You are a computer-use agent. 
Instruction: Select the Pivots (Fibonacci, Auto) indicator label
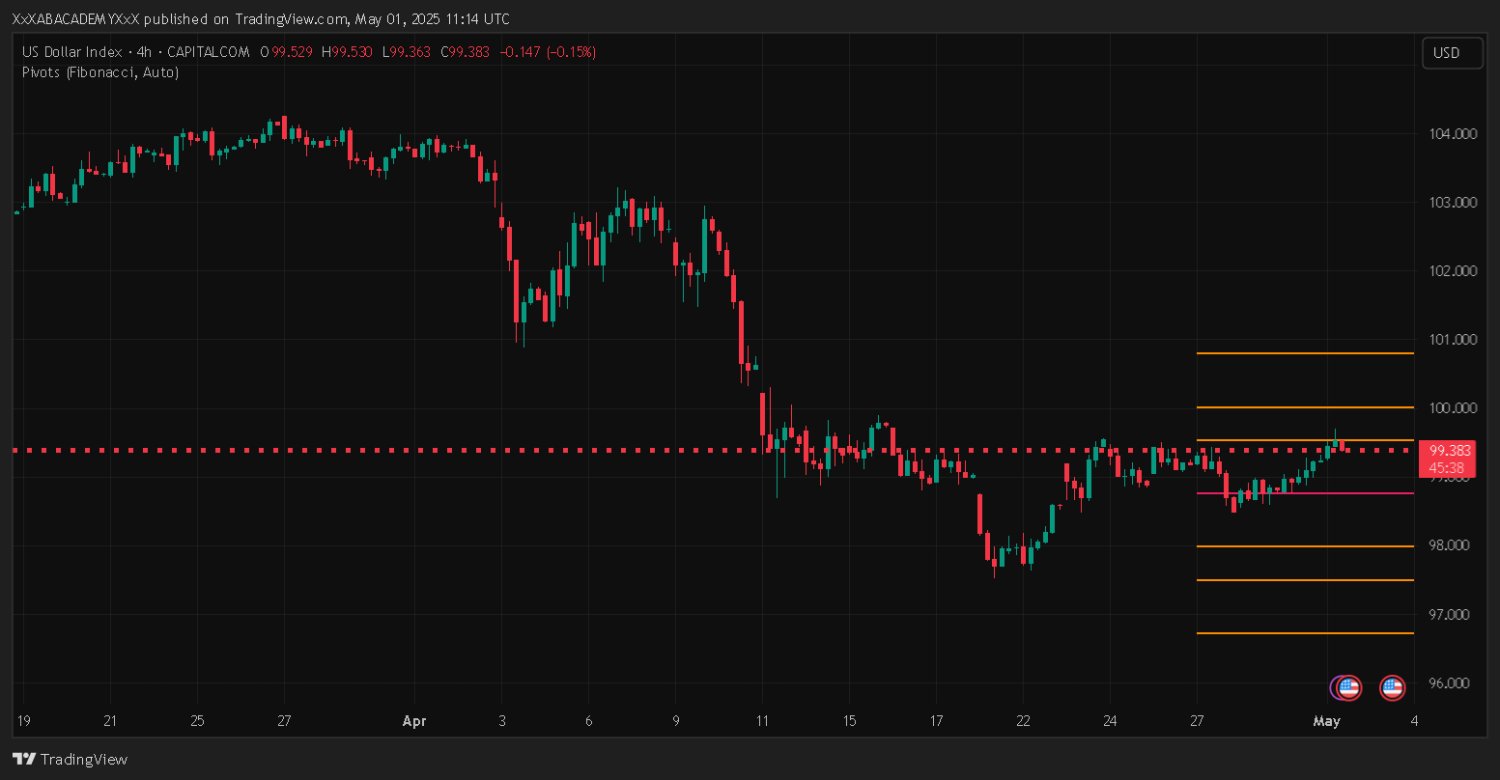(100, 72)
